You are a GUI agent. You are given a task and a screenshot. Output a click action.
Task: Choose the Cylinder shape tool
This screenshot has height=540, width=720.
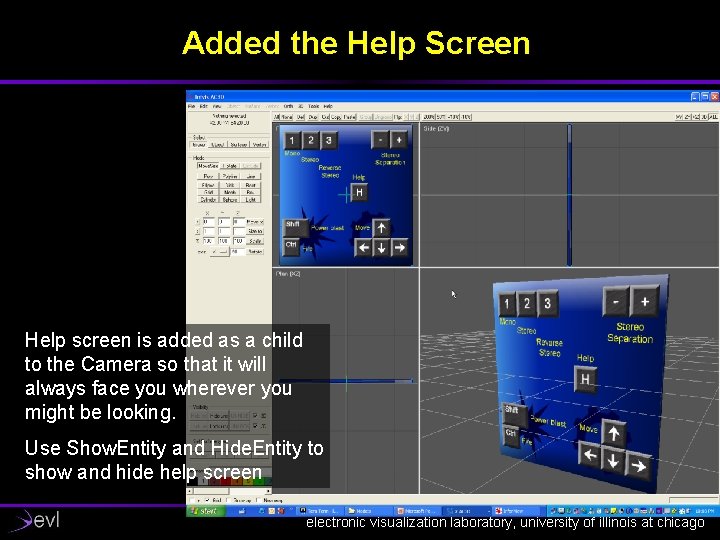(x=208, y=200)
